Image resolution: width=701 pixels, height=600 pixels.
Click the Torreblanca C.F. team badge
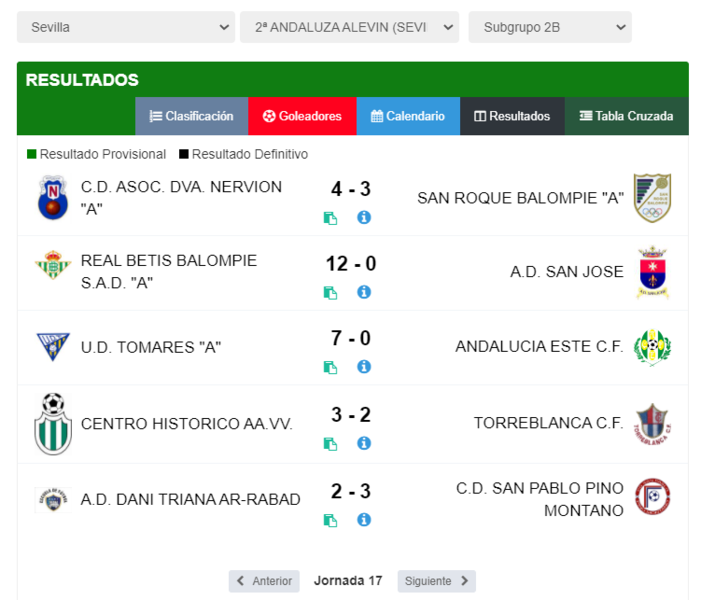pos(652,424)
